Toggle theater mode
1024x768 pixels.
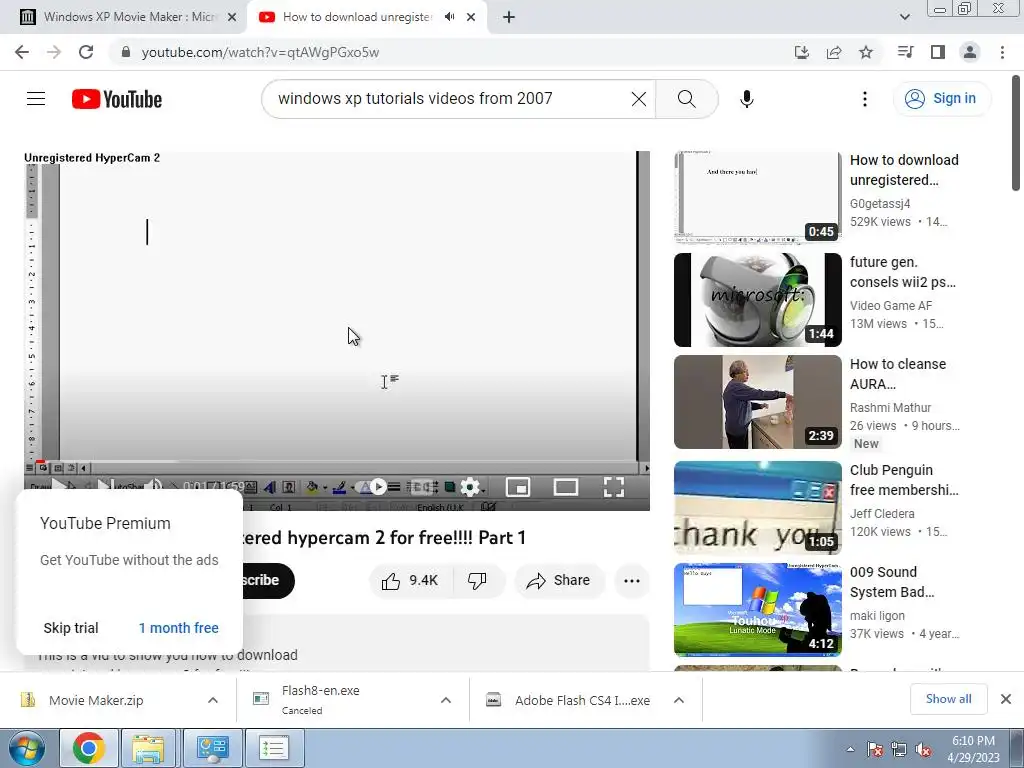click(566, 487)
